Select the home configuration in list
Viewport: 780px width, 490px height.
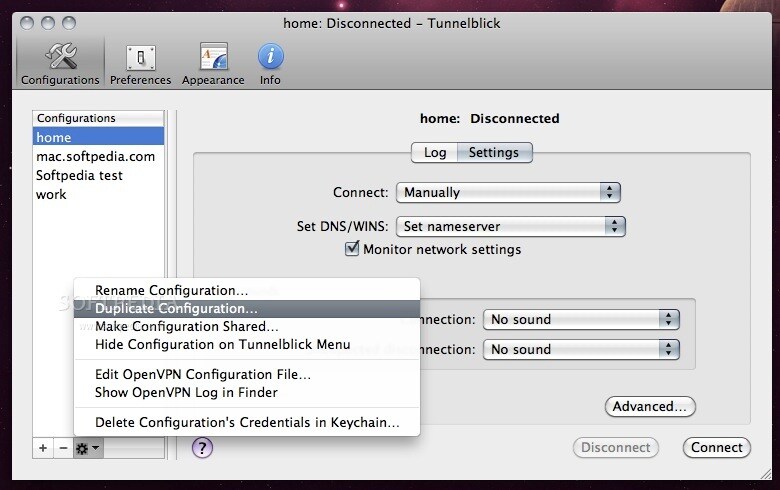tap(98, 137)
